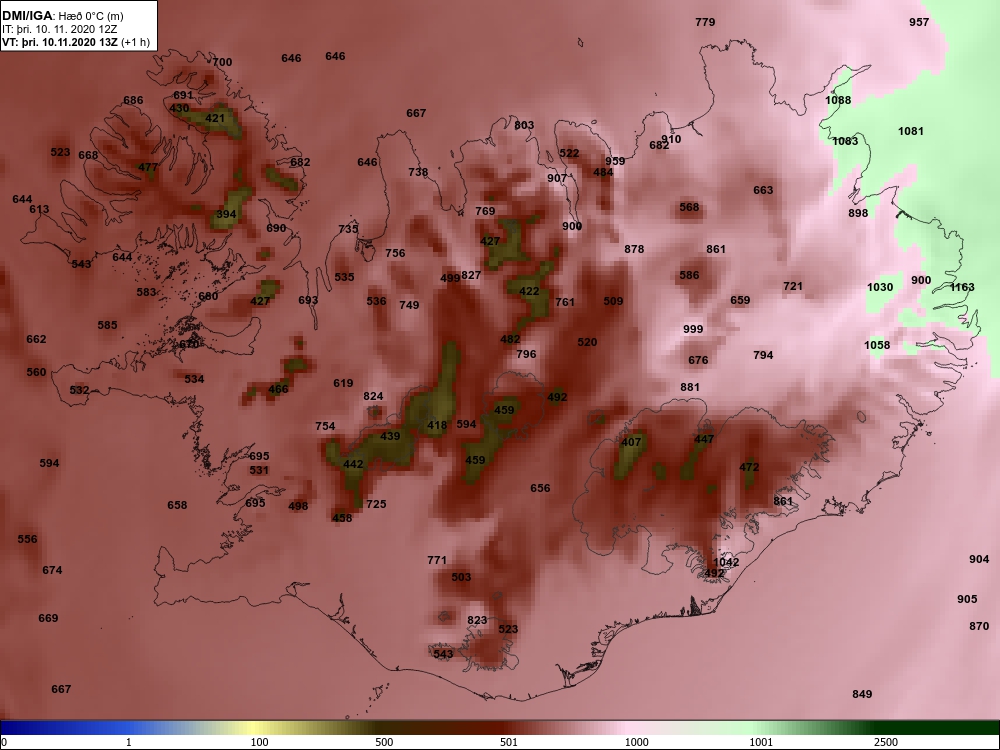This screenshot has height=750, width=1000.
Task: Click the 613 value at the west edge
Action: click(39, 209)
